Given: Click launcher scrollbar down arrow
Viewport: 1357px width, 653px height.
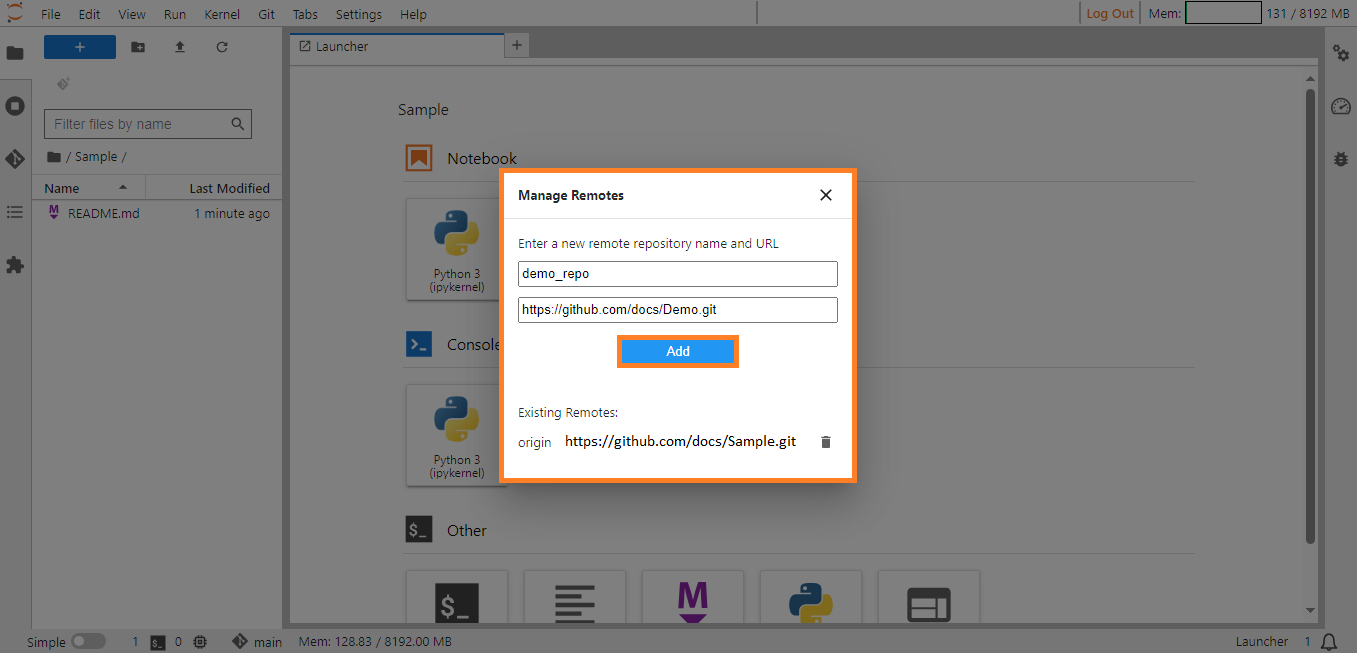Looking at the screenshot, I should point(1310,610).
